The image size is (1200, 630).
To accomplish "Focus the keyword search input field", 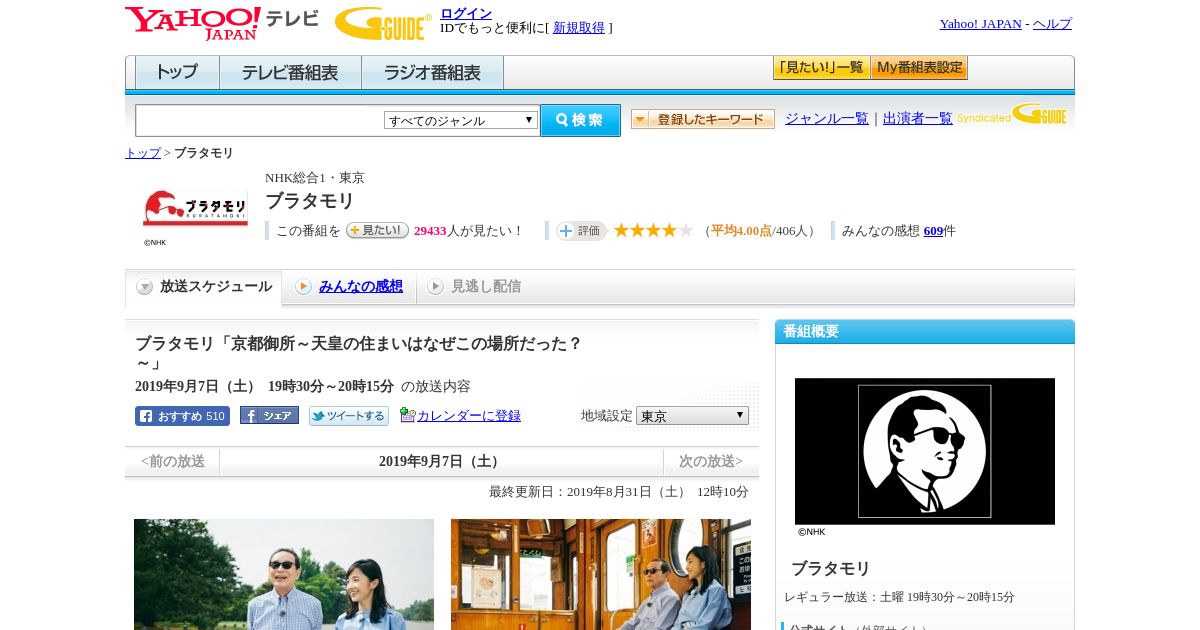I will (x=259, y=120).
